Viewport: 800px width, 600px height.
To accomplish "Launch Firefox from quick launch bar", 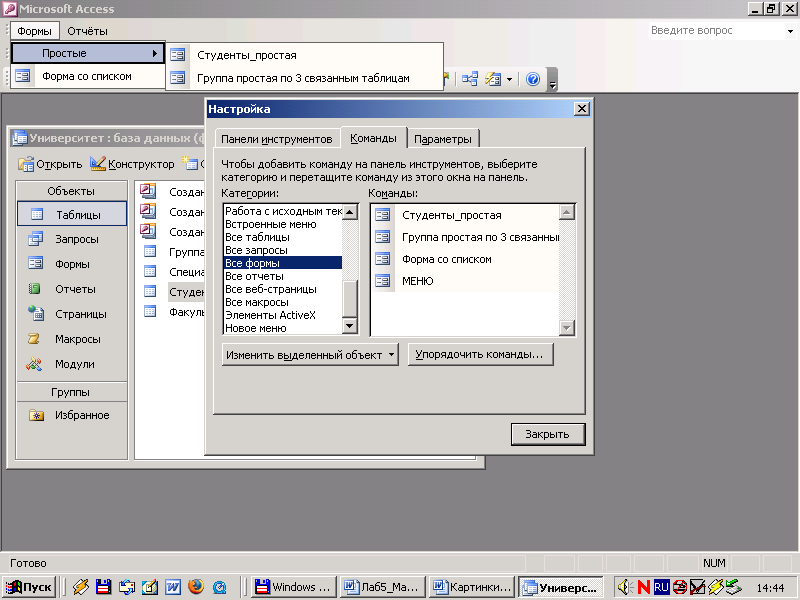I will click(195, 587).
